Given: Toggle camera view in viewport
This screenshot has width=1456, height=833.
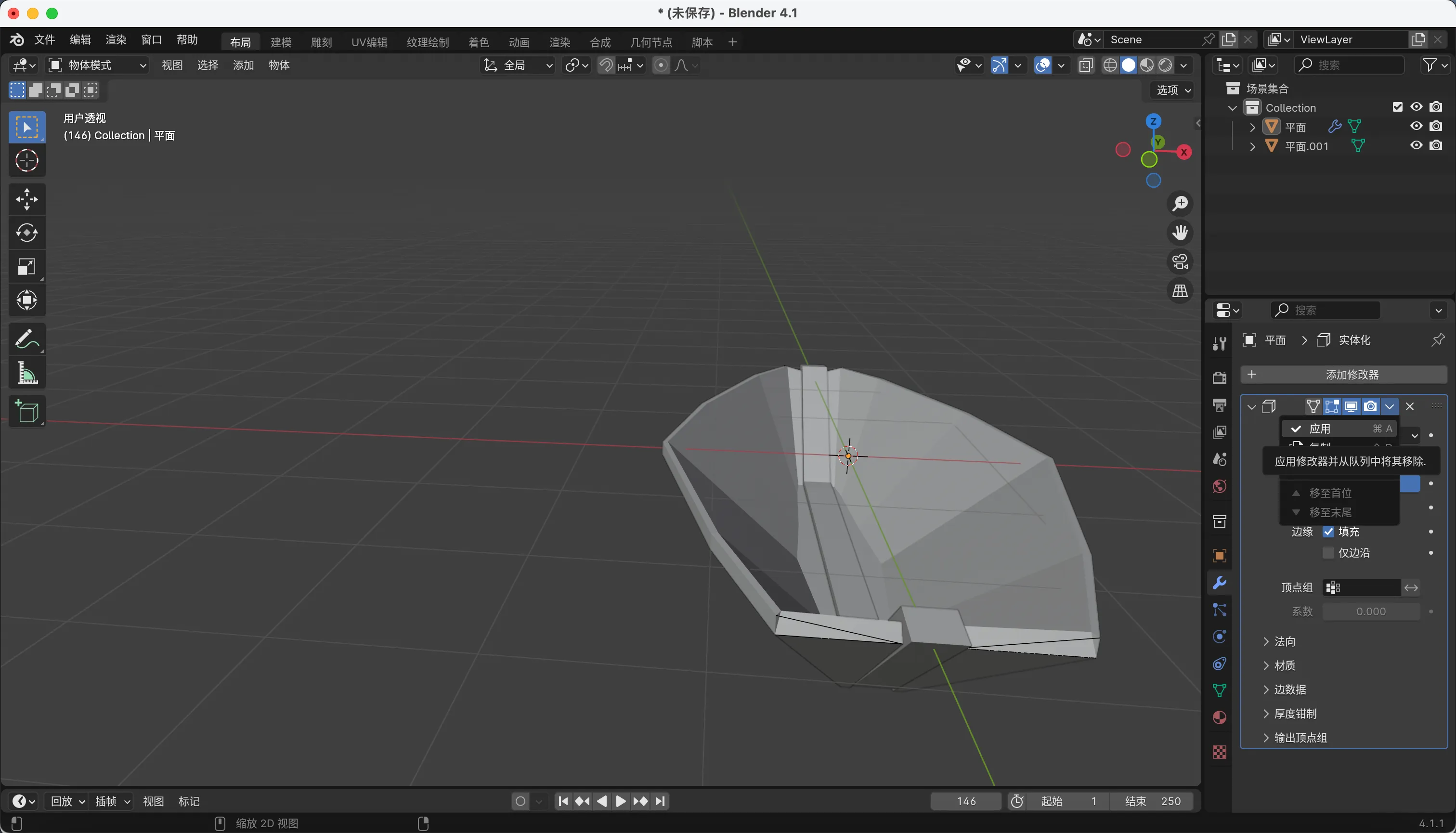Looking at the screenshot, I should 1180,262.
